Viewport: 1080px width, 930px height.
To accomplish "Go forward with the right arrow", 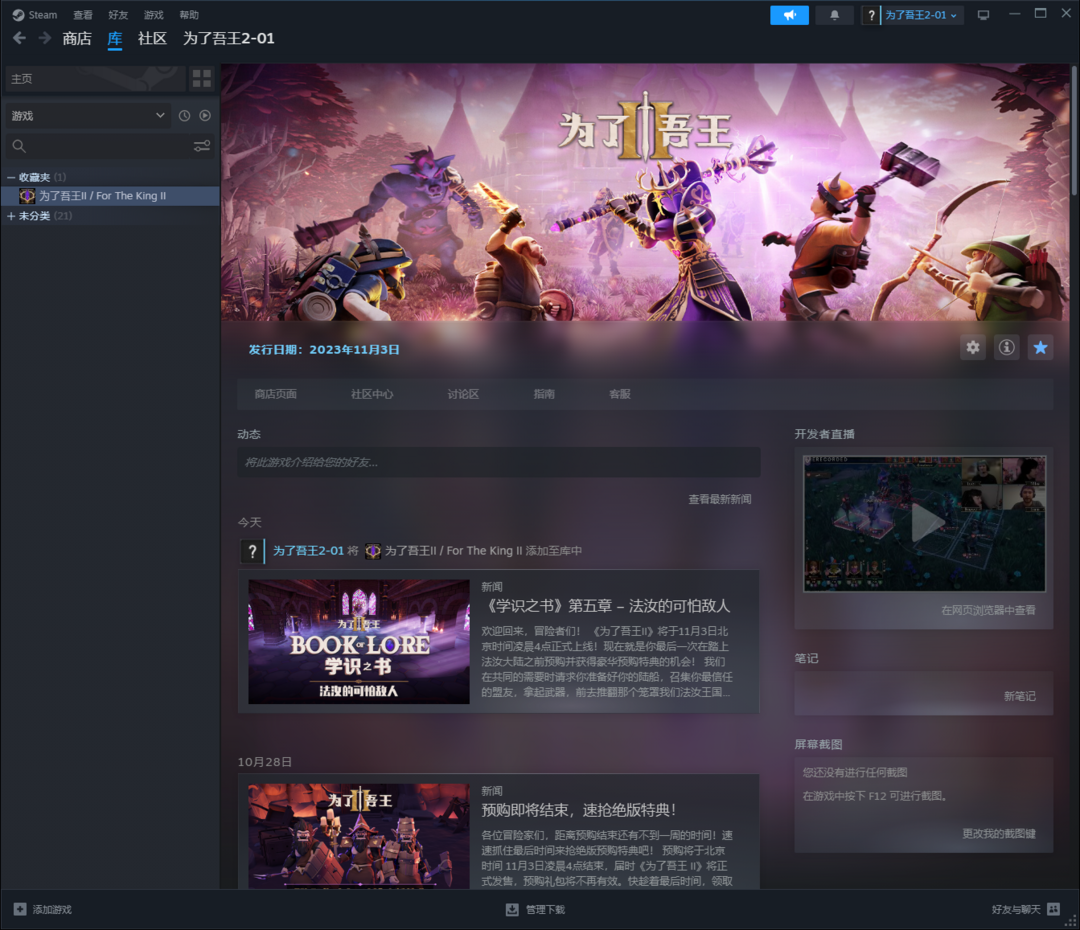I will tap(44, 38).
